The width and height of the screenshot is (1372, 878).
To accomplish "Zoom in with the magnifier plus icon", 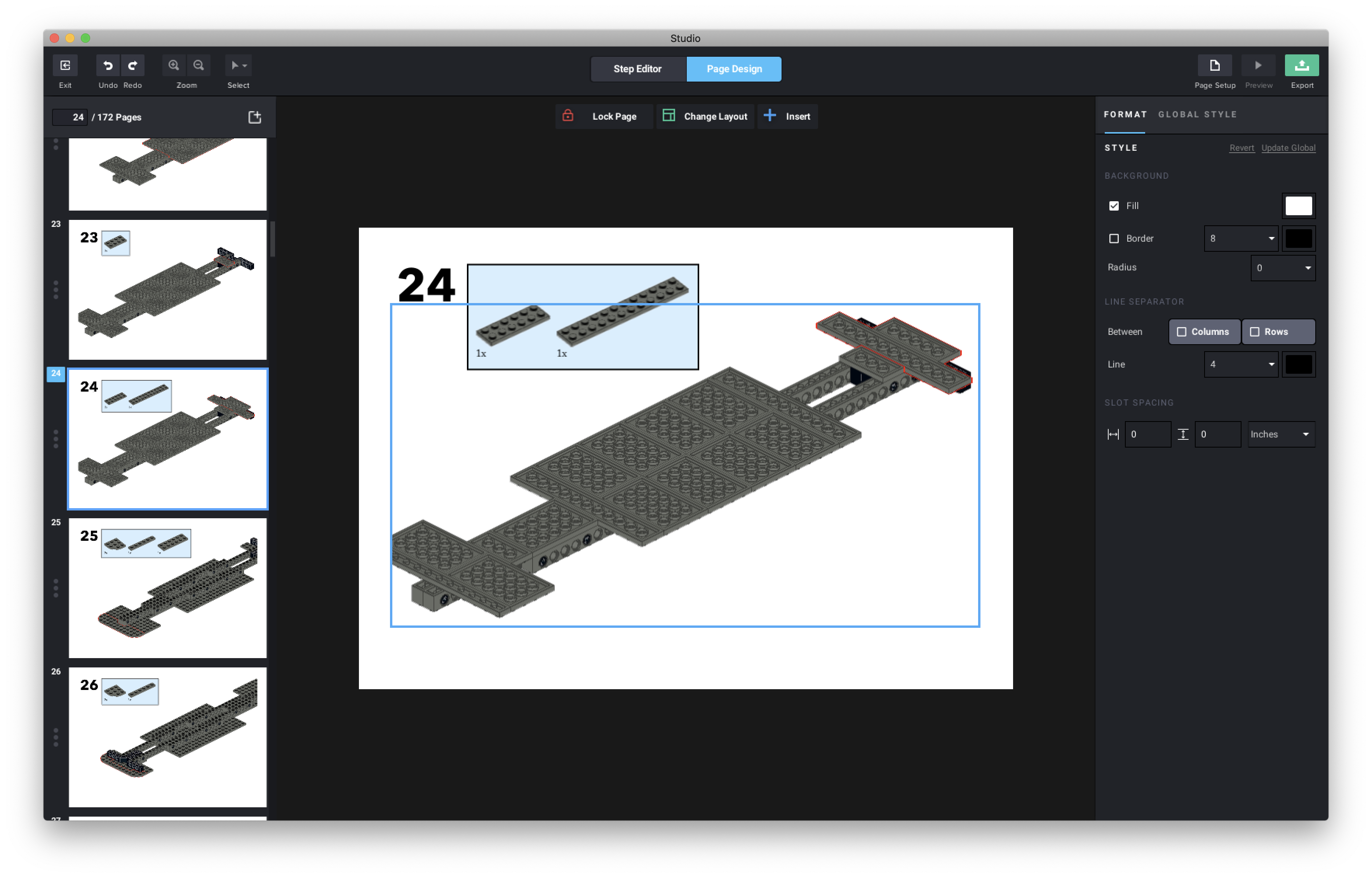I will coord(174,66).
